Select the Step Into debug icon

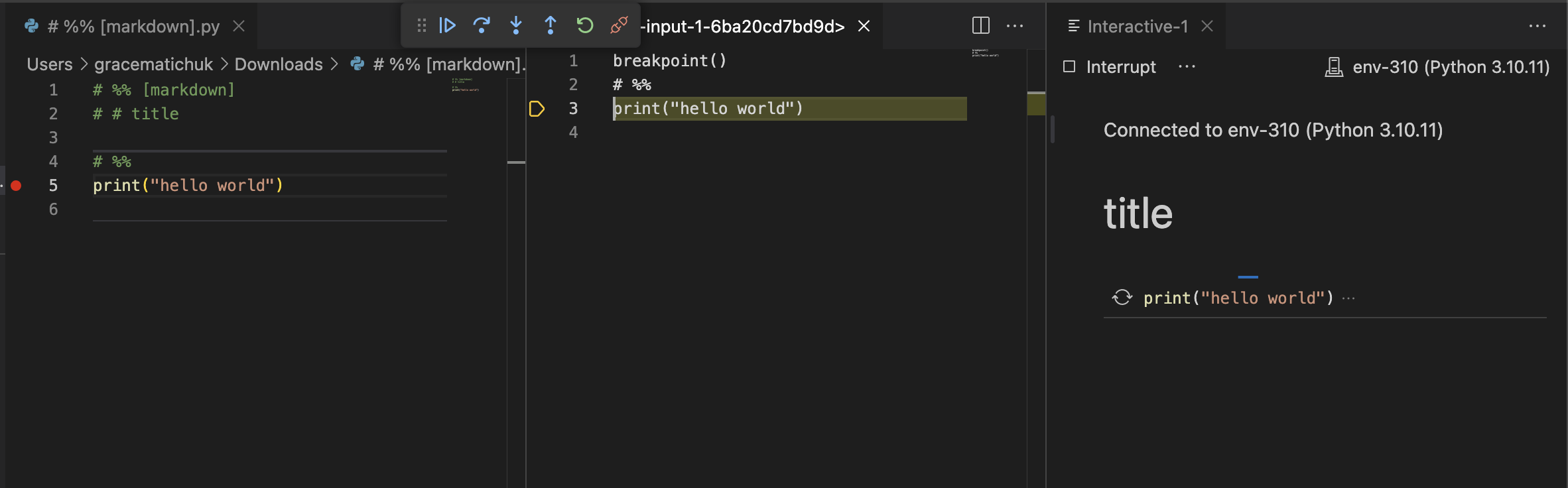517,25
